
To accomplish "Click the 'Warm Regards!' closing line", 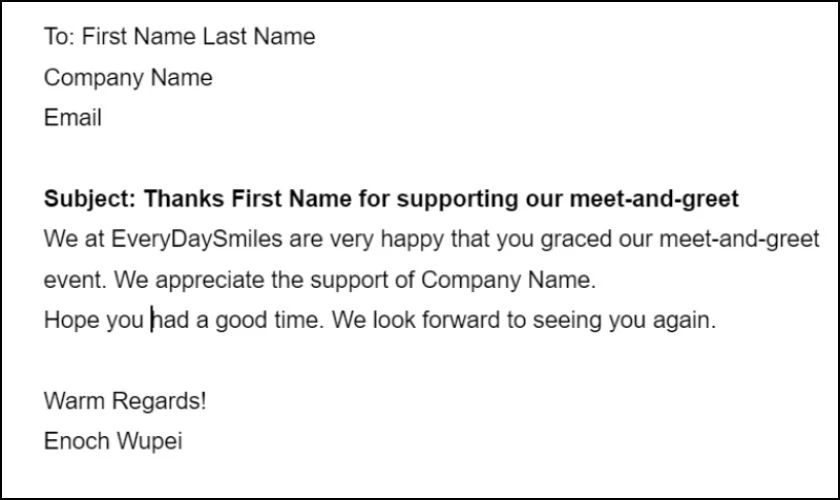I will point(125,401).
